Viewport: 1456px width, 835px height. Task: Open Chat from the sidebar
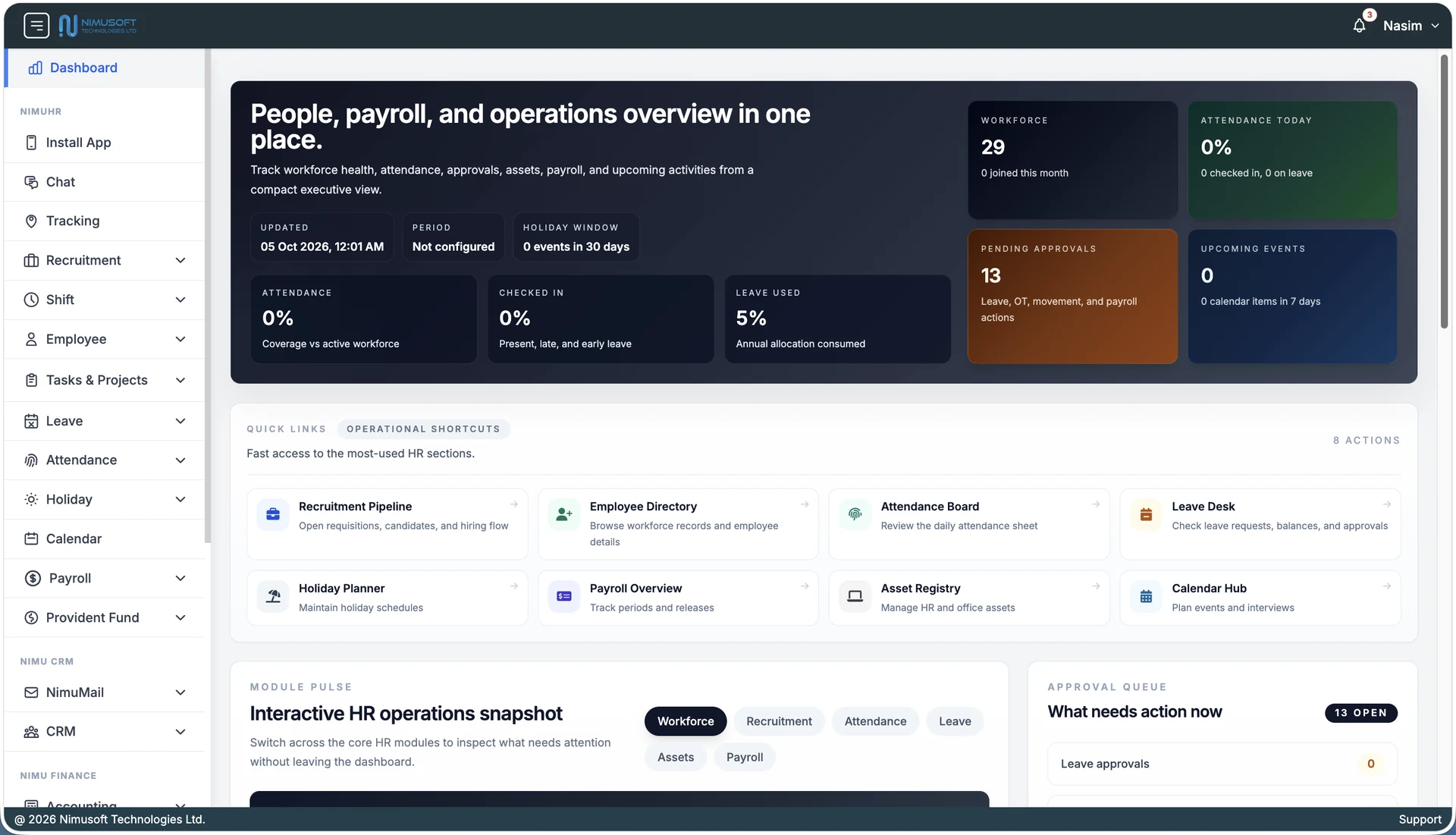click(105, 182)
